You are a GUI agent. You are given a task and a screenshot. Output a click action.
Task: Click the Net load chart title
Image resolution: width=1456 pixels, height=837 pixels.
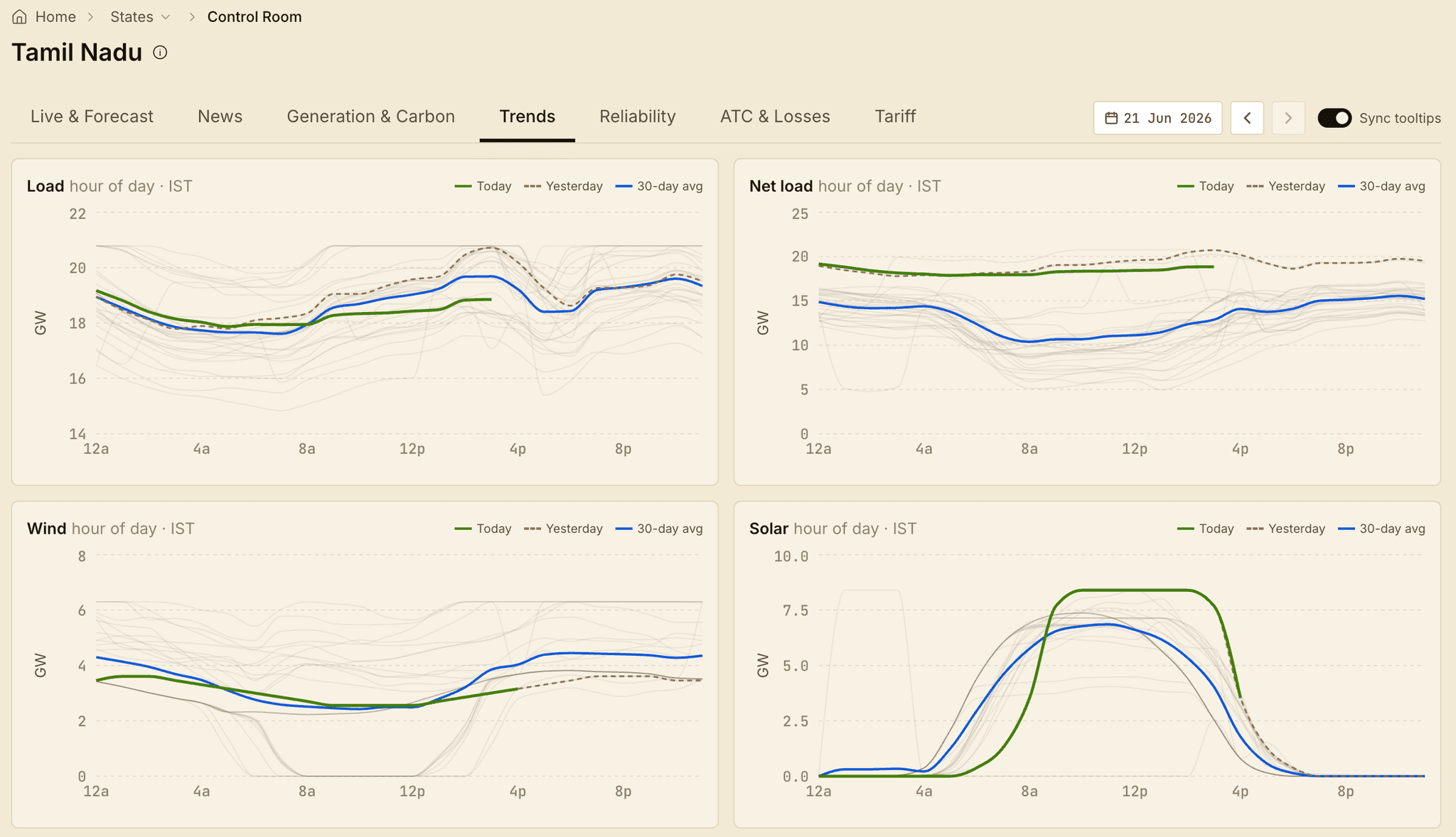tap(781, 186)
